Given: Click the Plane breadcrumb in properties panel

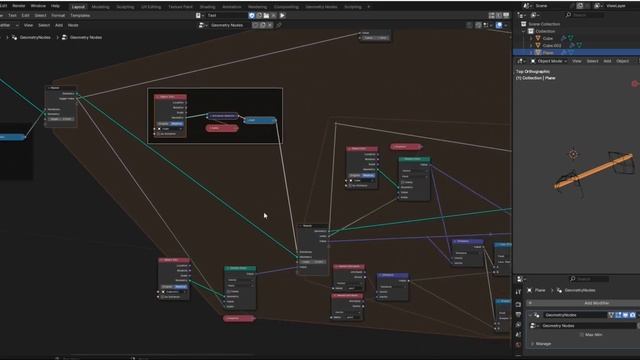Looking at the screenshot, I should [x=540, y=290].
